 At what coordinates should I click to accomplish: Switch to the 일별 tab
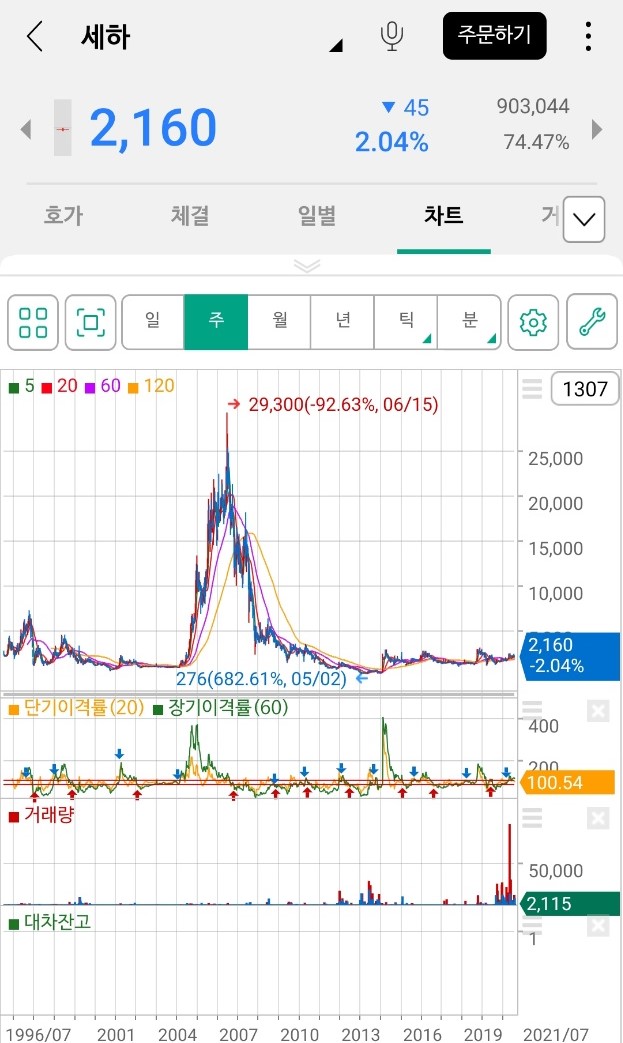pos(316,216)
